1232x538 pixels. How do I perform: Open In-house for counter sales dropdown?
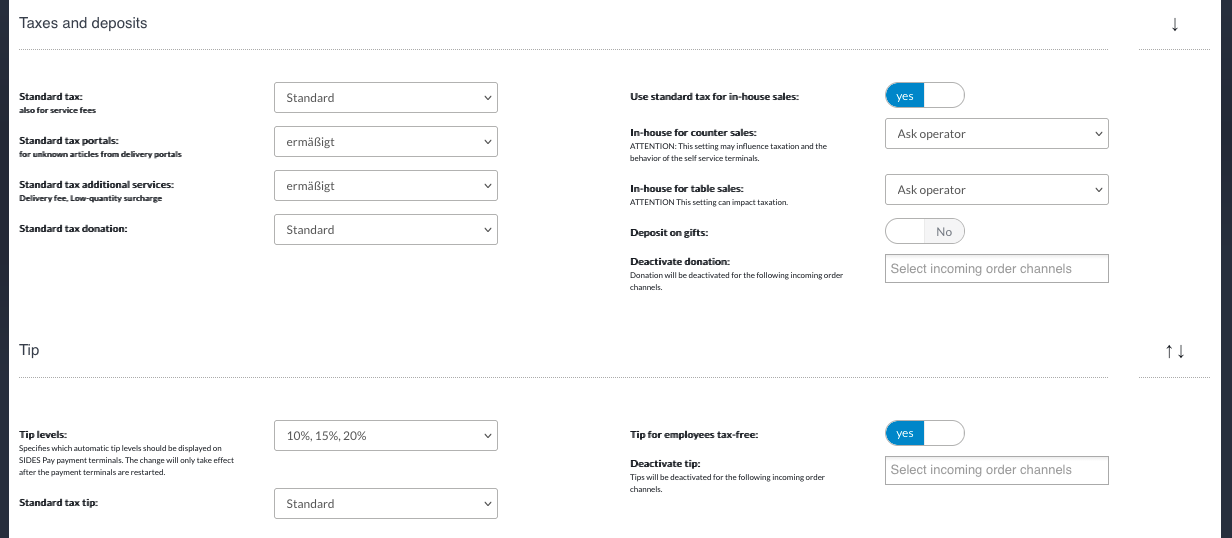(996, 133)
